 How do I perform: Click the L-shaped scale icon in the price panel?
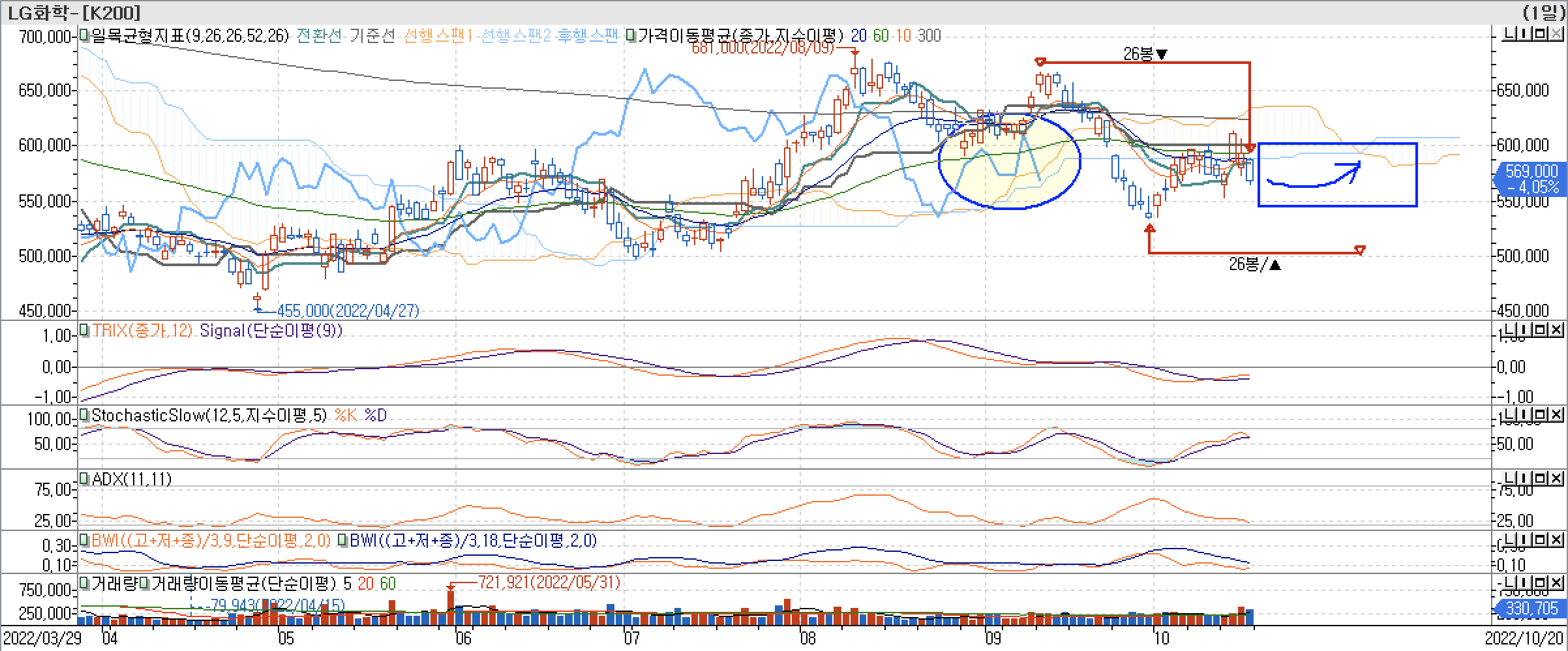(1510, 34)
